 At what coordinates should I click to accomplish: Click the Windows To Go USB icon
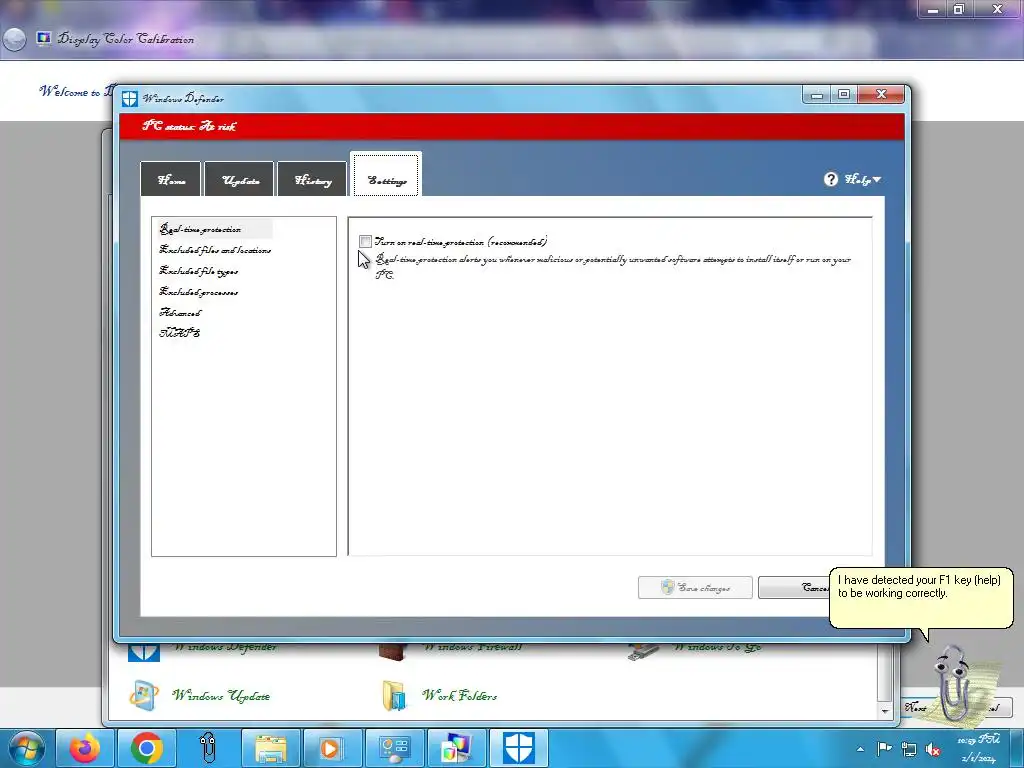pyautogui.click(x=643, y=651)
